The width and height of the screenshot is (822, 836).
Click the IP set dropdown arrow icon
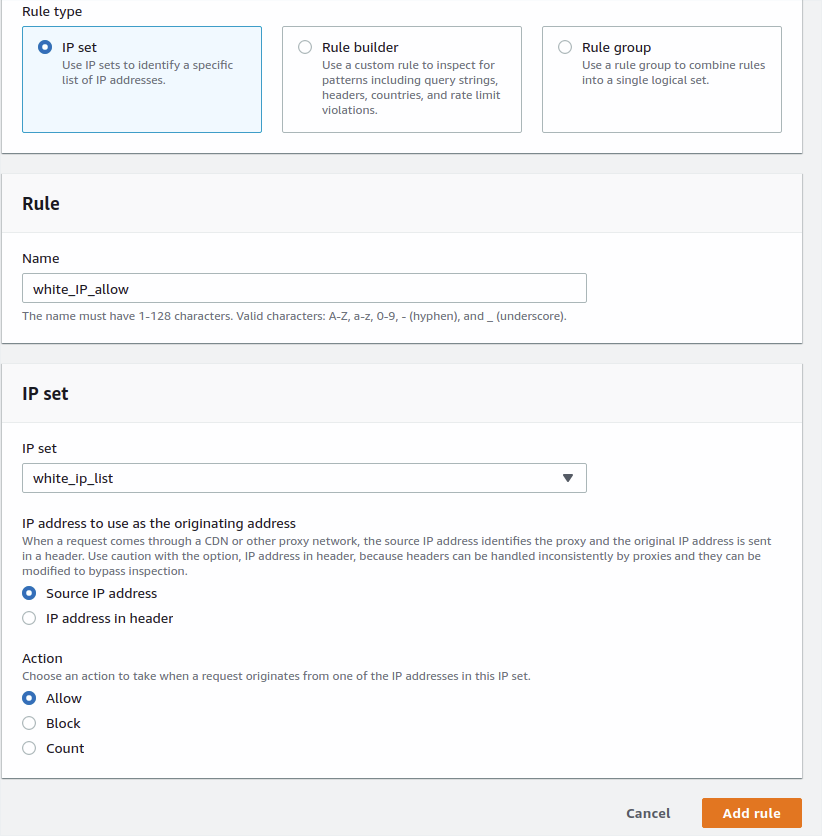pyautogui.click(x=568, y=478)
